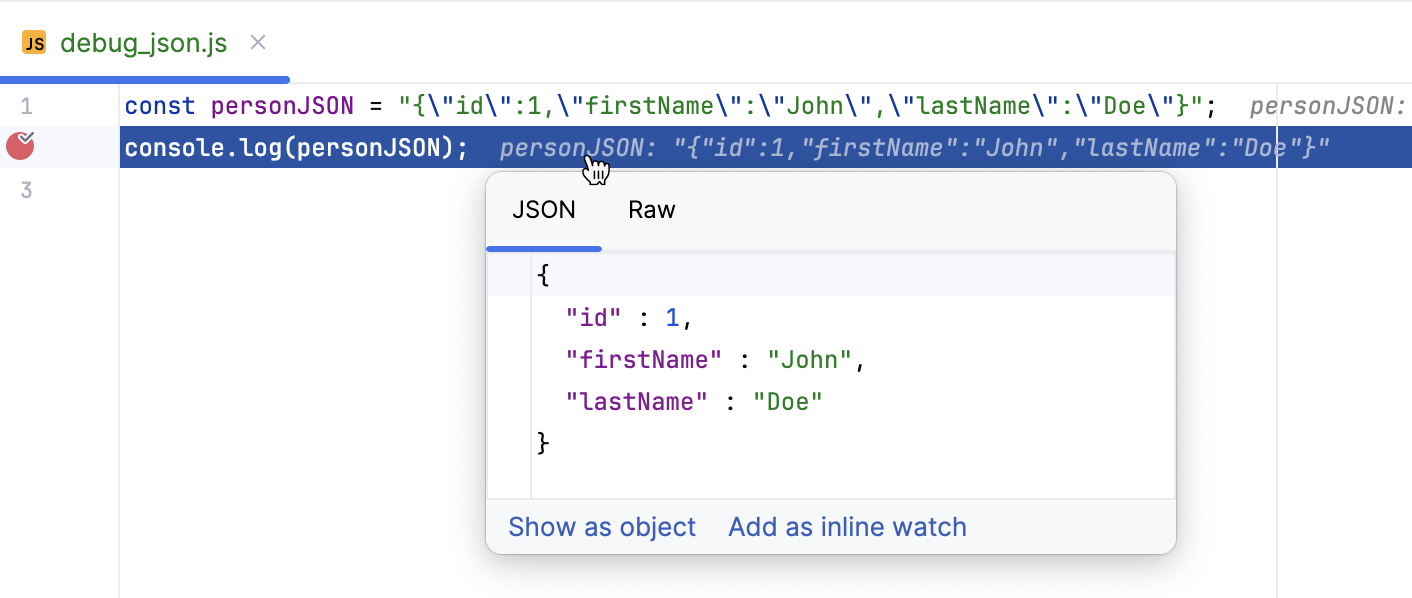Click the "id" key in the JSON viewer
1412x598 pixels.
pos(593,318)
